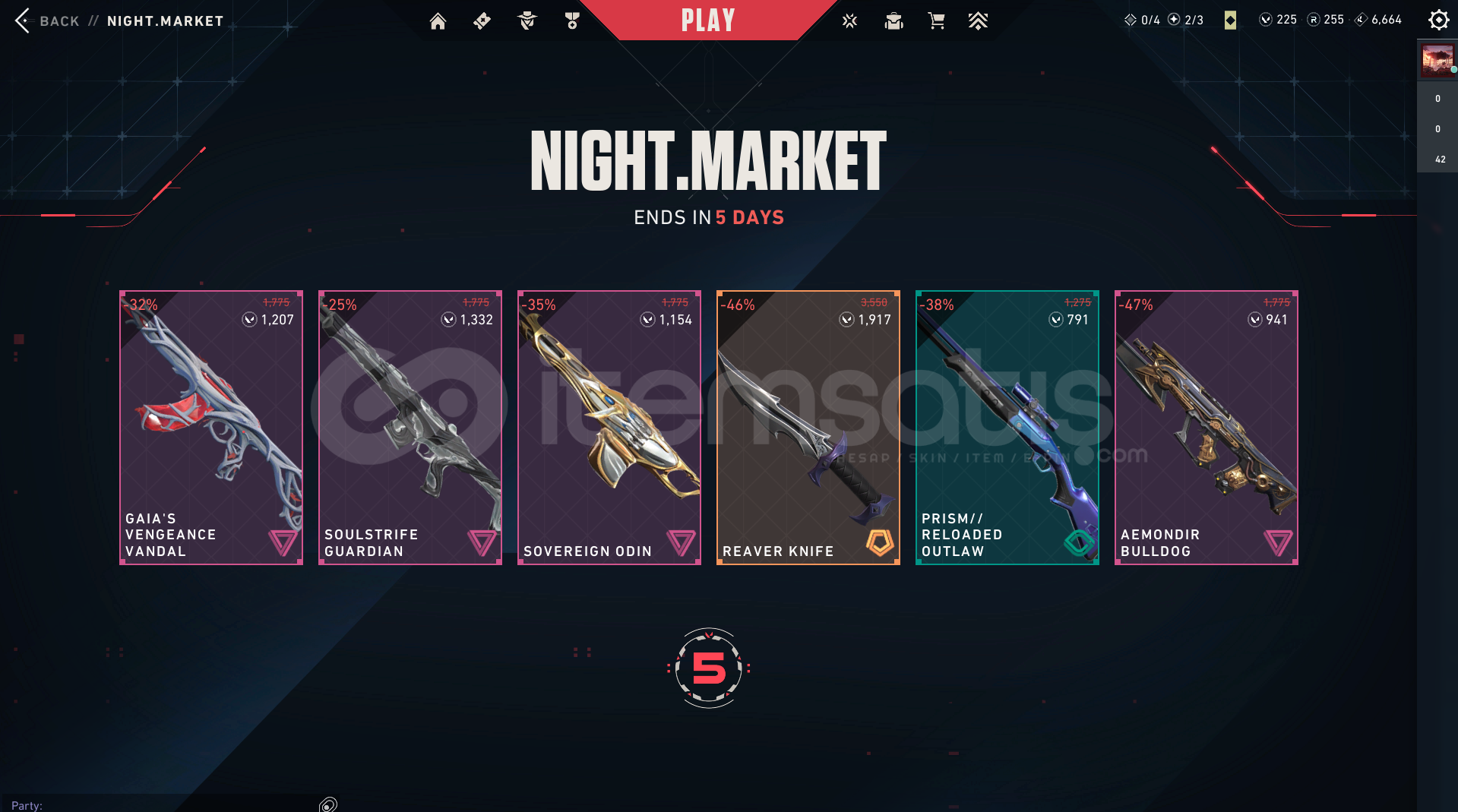Select the Prism//Reloaded Outlaw card
Viewport: 1458px width, 812px height.
1007,428
